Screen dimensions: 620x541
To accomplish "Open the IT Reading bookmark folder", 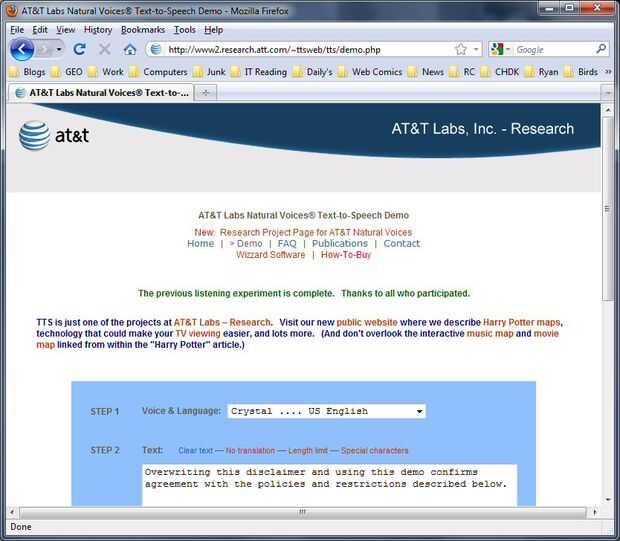I will click(x=259, y=72).
